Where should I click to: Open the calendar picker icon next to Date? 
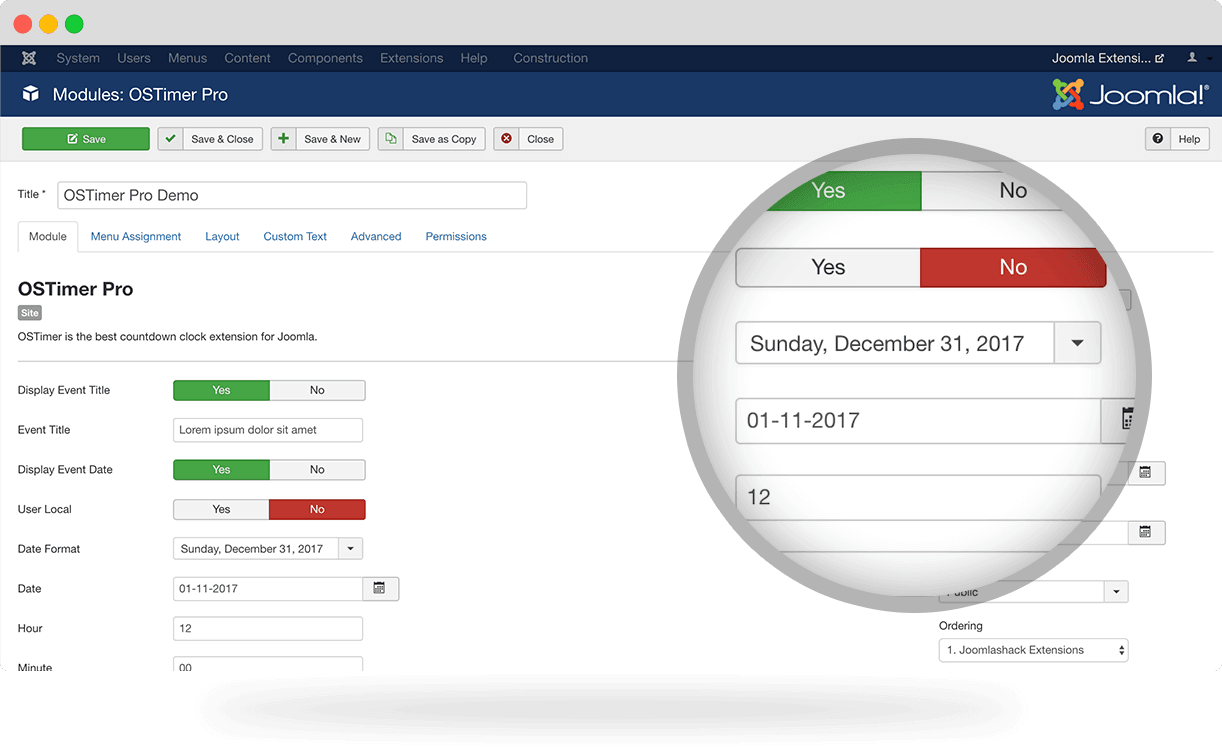380,588
